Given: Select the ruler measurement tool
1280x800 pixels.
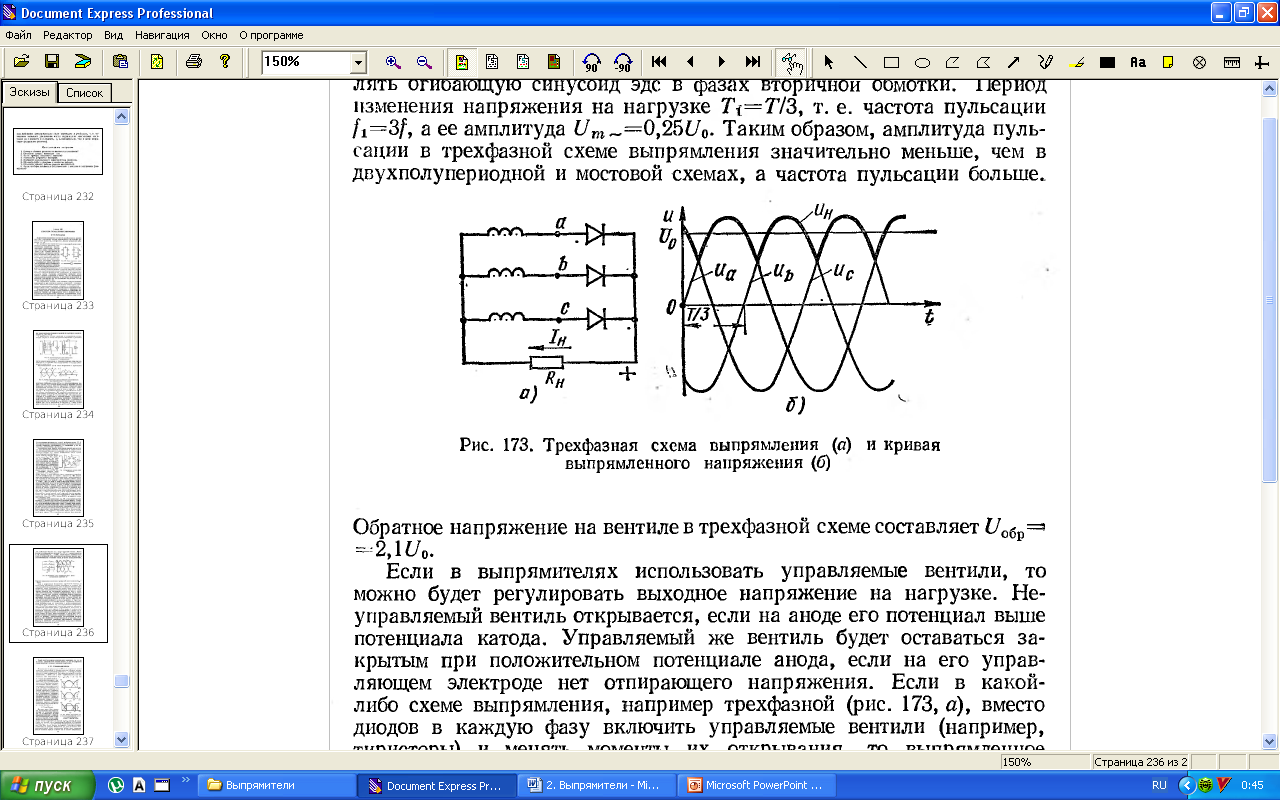Looking at the screenshot, I should [x=1231, y=61].
